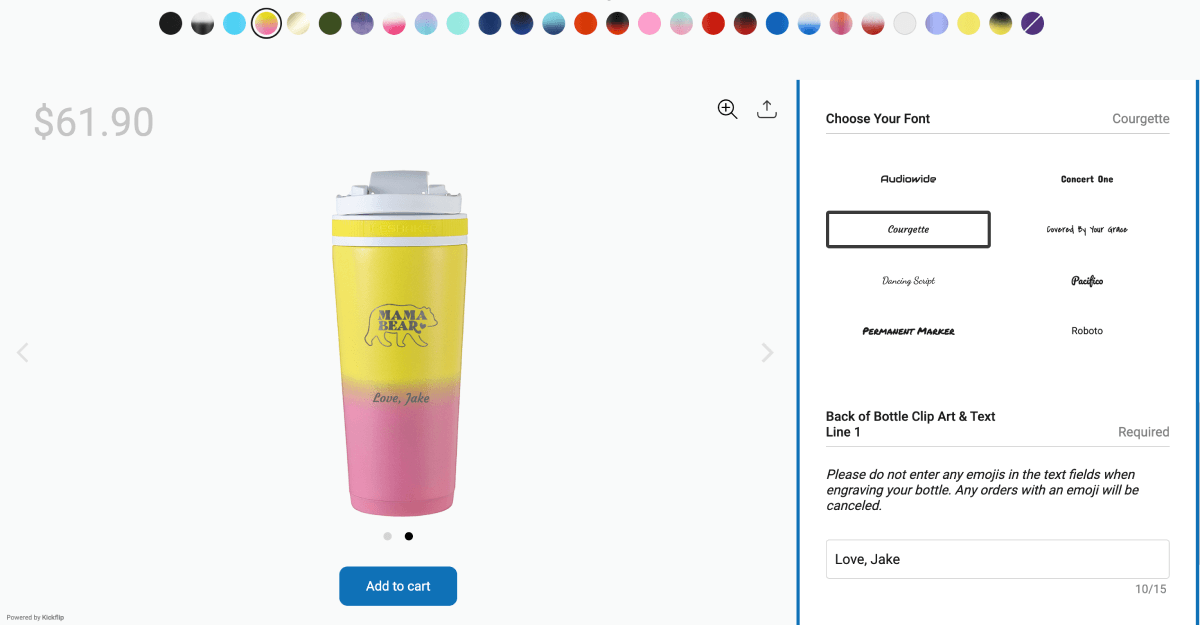Click the share upload icon

coord(767,109)
